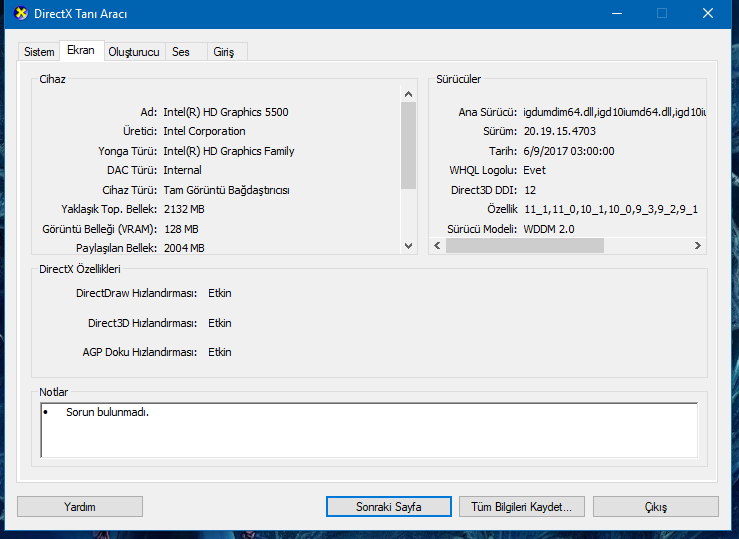The image size is (739, 539).
Task: Click inside the Notlar text box
Action: tap(369, 430)
